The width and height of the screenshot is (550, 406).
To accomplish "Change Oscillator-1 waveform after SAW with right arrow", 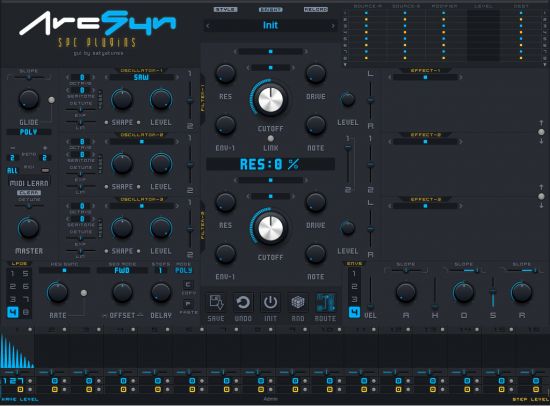I will coord(177,78).
